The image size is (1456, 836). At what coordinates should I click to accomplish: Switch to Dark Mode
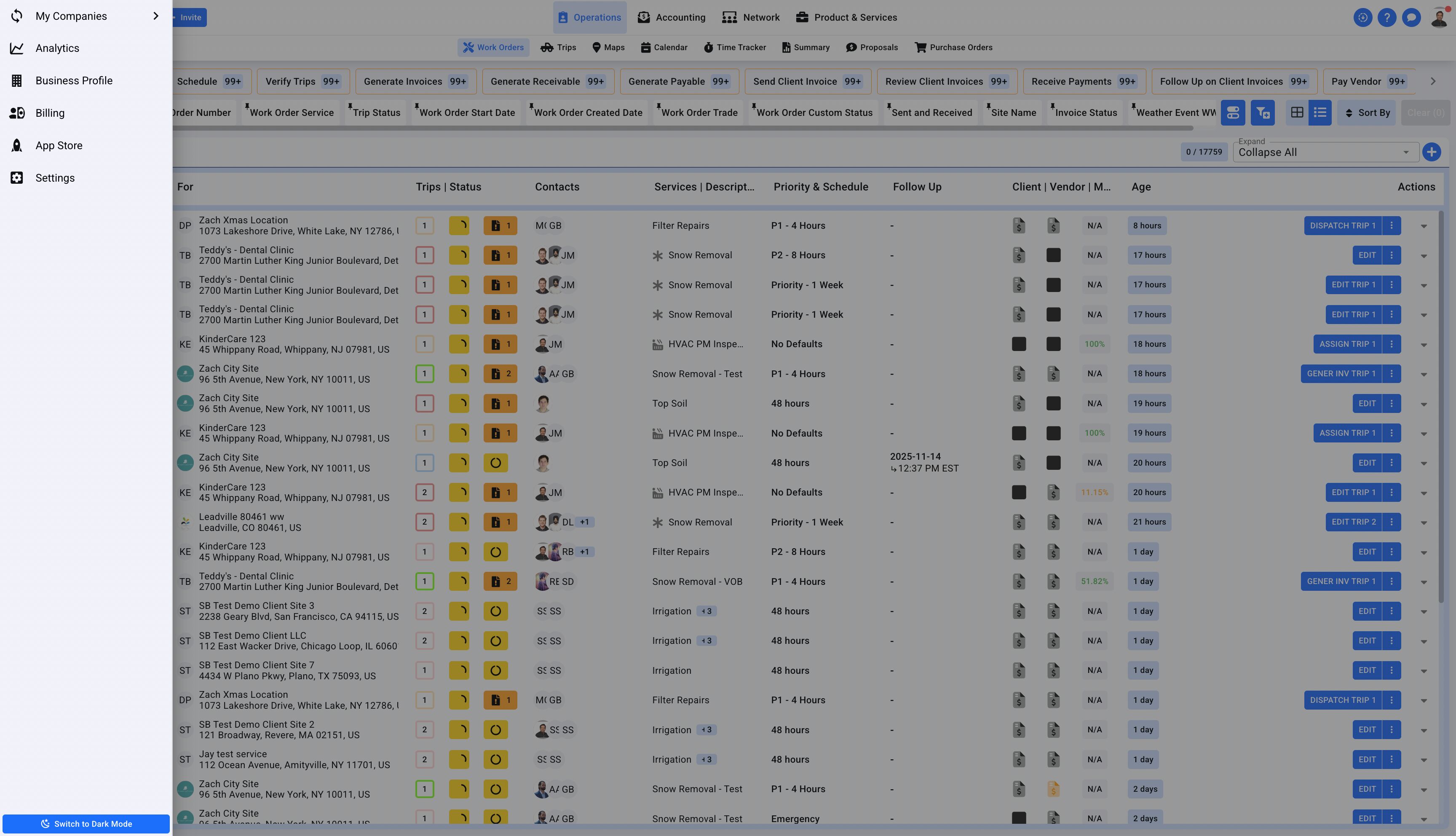(86, 823)
